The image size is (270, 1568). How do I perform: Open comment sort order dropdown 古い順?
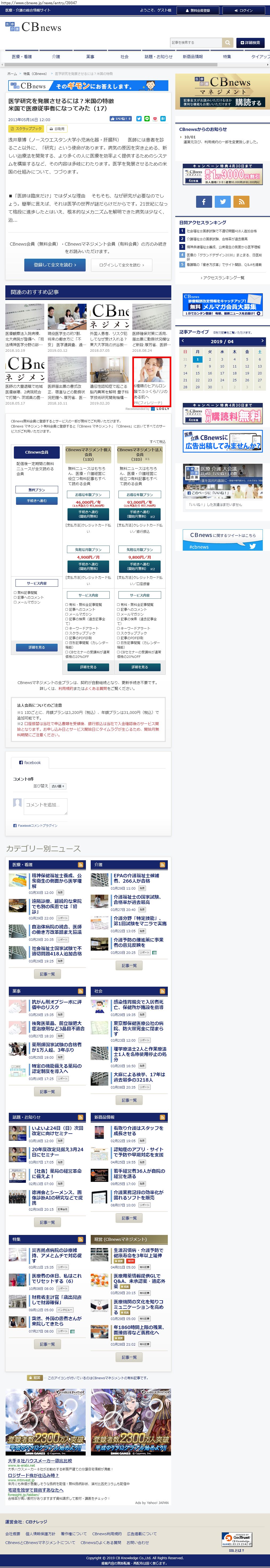(x=58, y=786)
